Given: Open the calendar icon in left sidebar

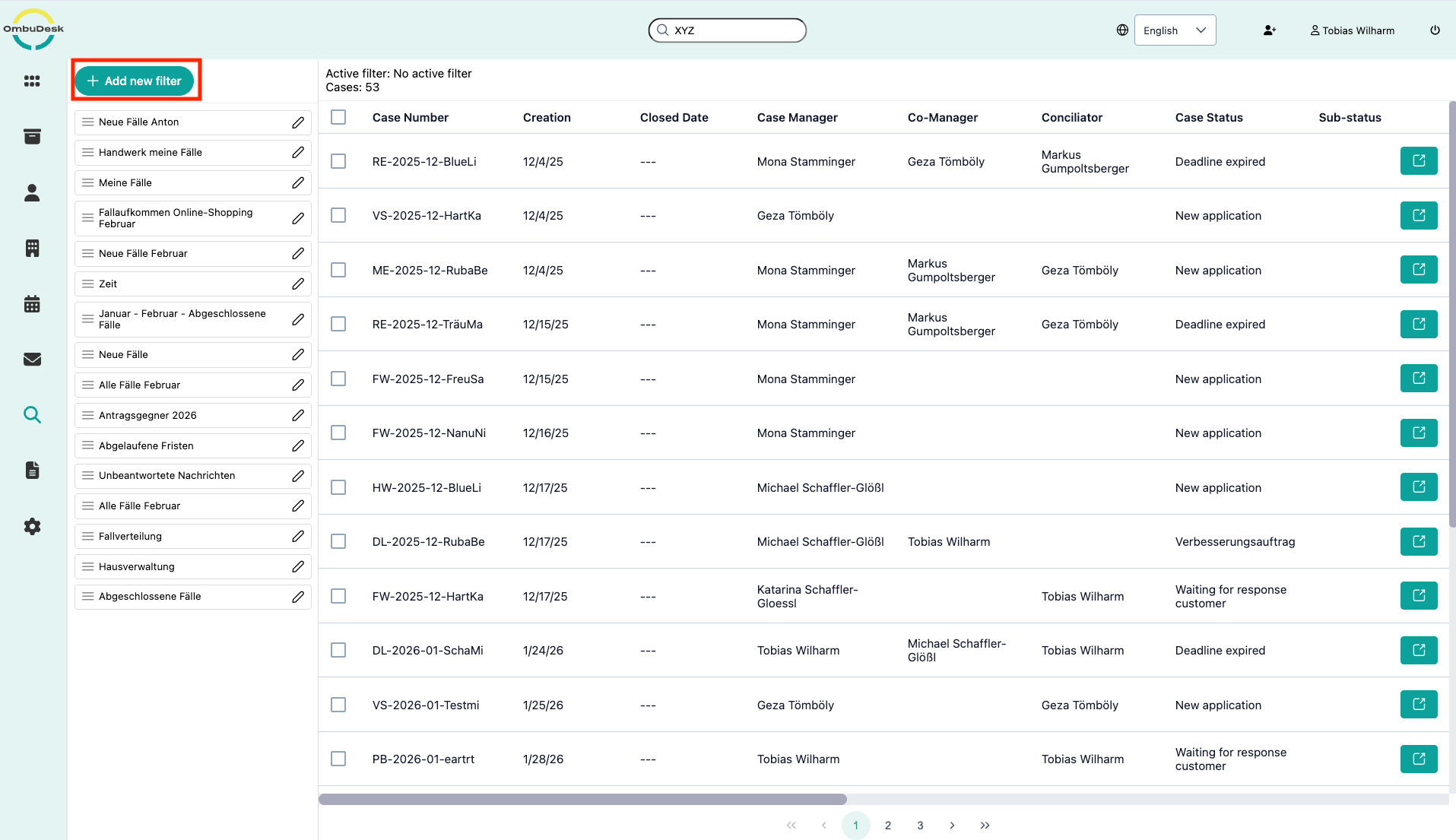Looking at the screenshot, I should coord(32,304).
